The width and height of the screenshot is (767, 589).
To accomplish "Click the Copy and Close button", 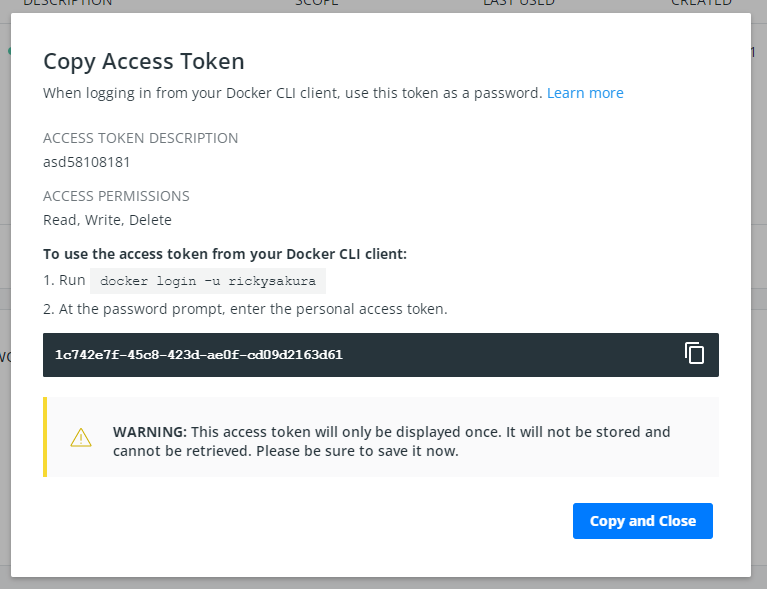I will pyautogui.click(x=642, y=521).
